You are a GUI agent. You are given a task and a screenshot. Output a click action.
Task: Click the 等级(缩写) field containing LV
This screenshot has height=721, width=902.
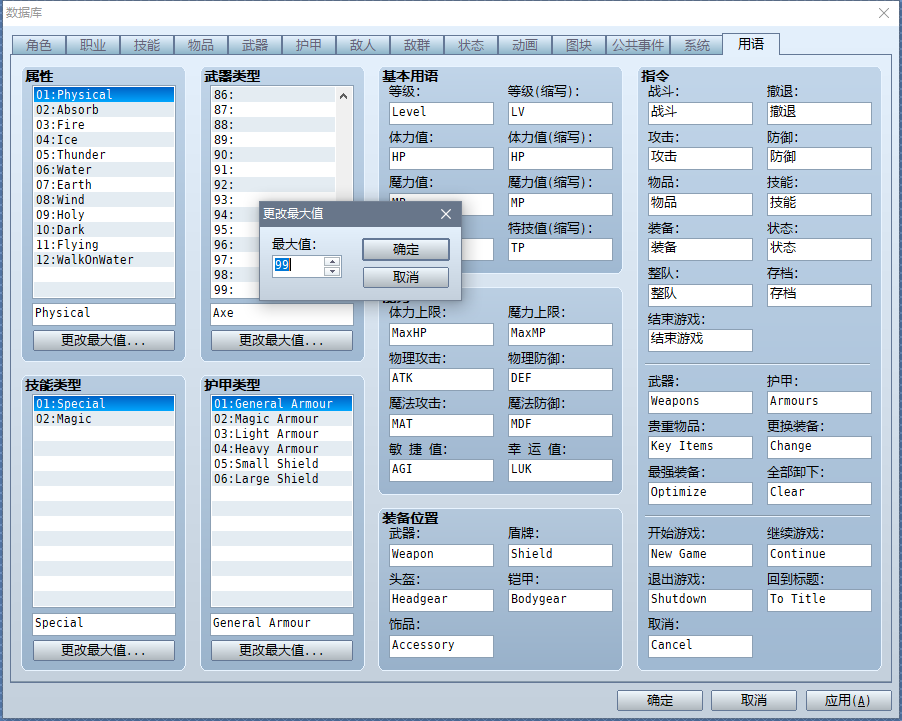point(560,113)
